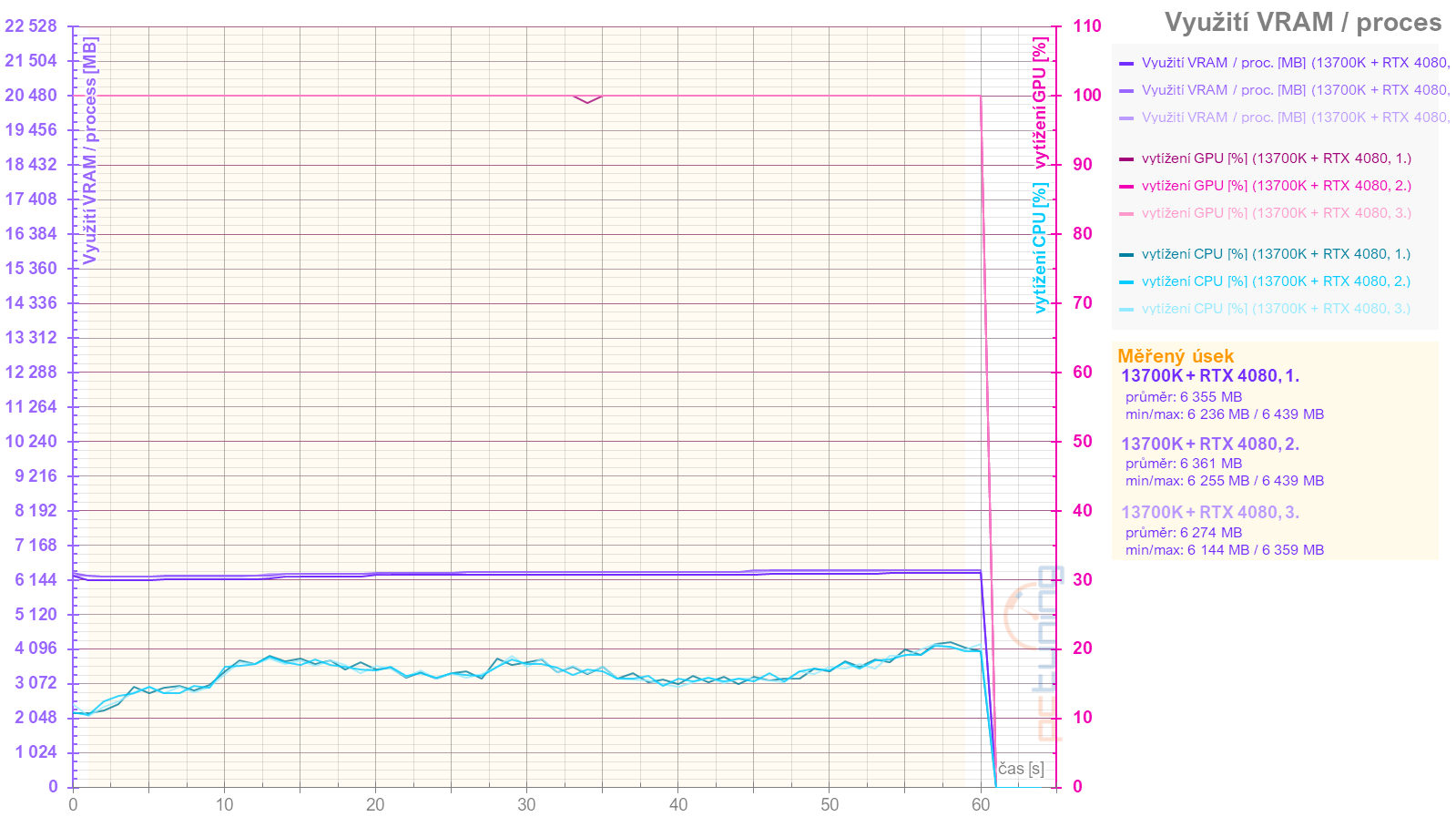Click heading '13700K + RTX 4080, 1.'
Viewport: 1456px width, 817px height.
pyautogui.click(x=1210, y=376)
